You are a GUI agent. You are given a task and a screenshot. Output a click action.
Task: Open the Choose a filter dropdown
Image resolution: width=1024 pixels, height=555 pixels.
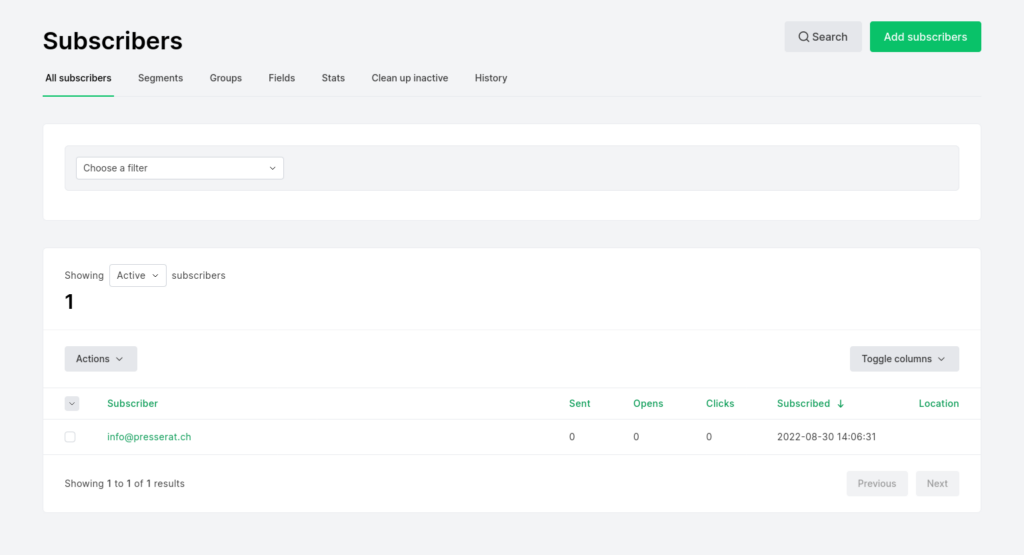(x=180, y=168)
